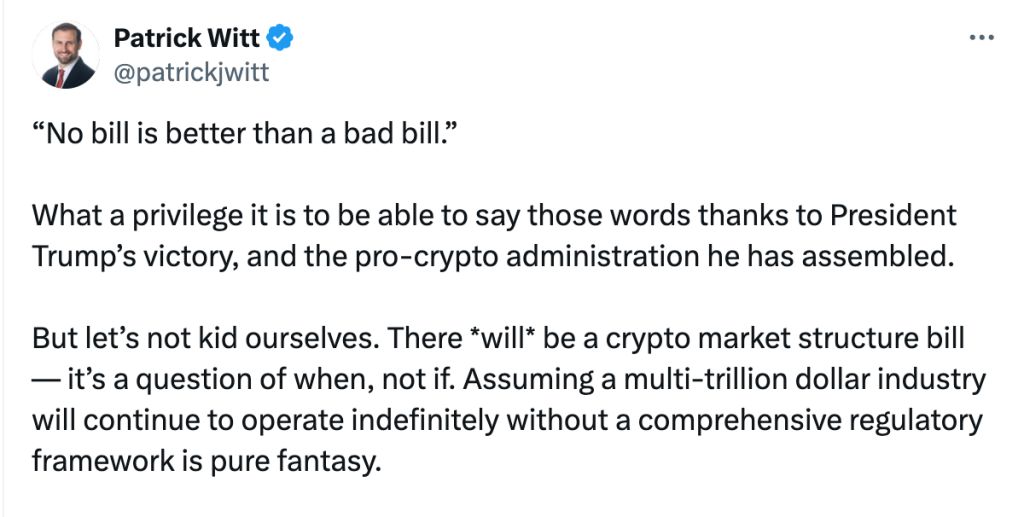The image size is (1024, 517).
Task: Open the Patrick Witt display name link
Action: [x=187, y=39]
